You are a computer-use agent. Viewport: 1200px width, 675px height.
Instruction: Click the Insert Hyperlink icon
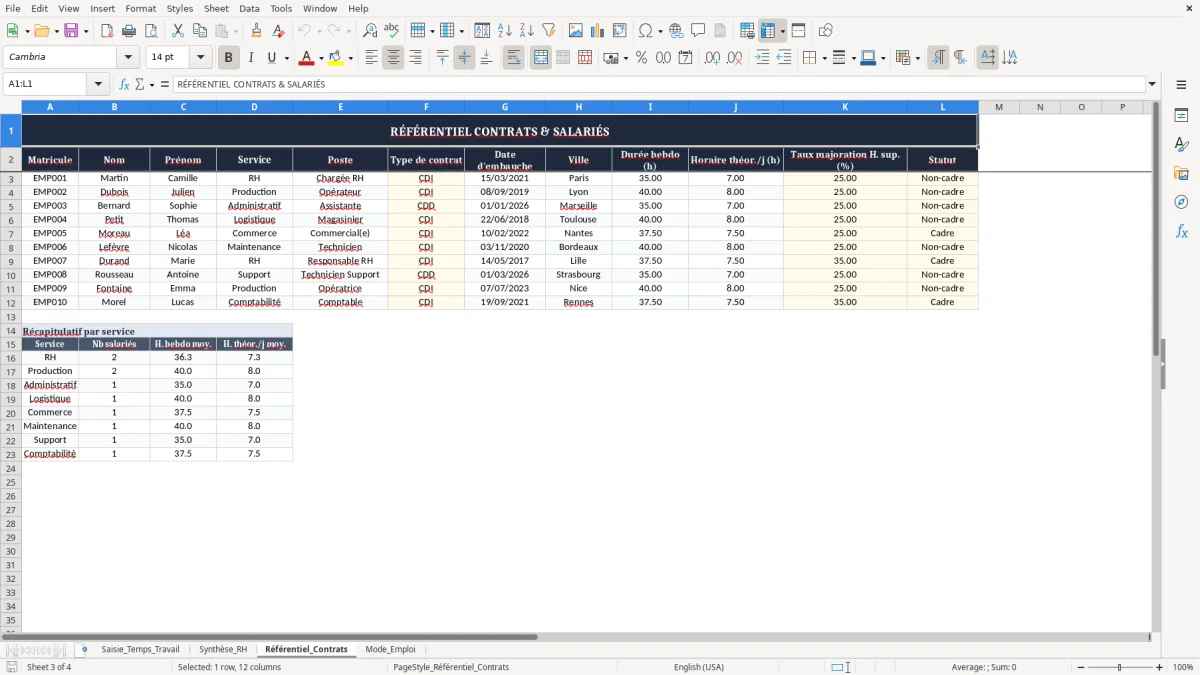coord(676,31)
